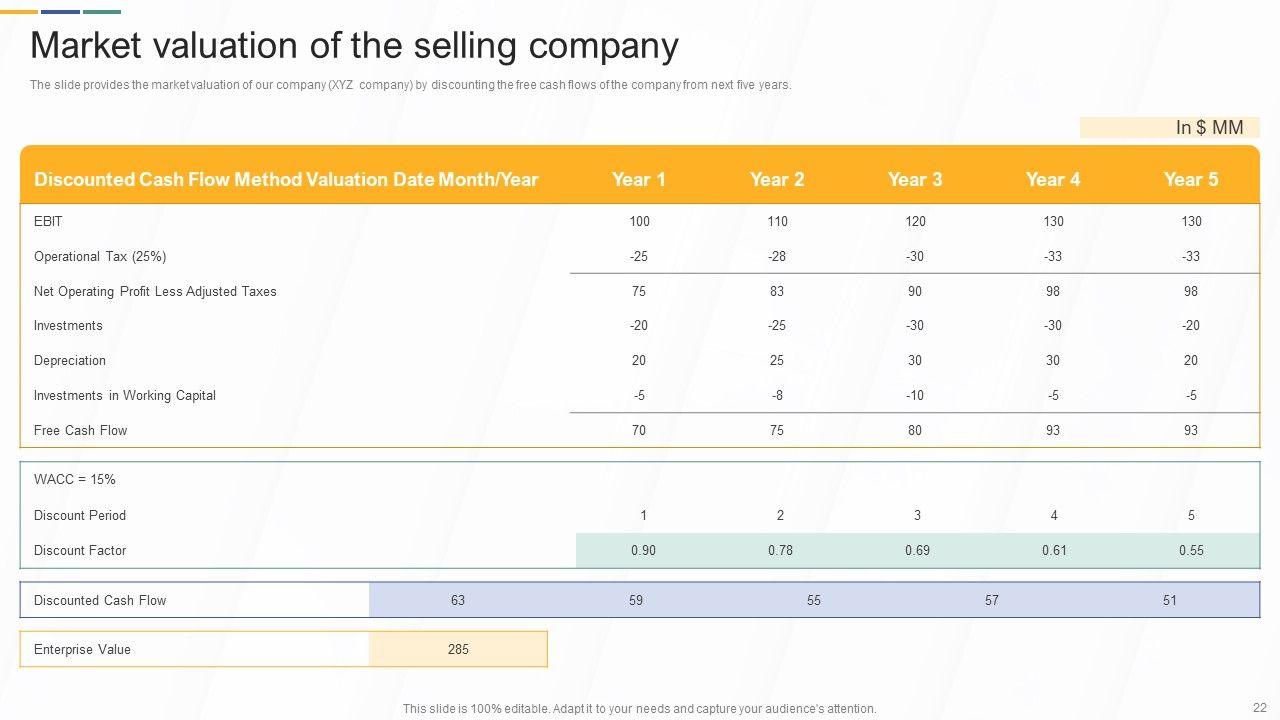Click the Enterprise Value amount 285
This screenshot has width=1280, height=720.
pyautogui.click(x=458, y=649)
